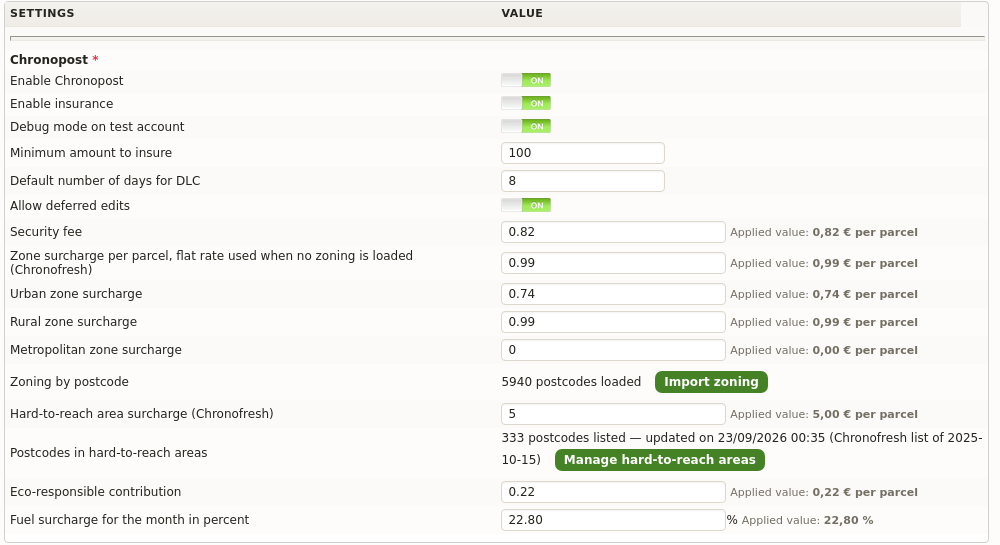Image resolution: width=1000 pixels, height=545 pixels.
Task: Click the Import zoning button
Action: [711, 382]
